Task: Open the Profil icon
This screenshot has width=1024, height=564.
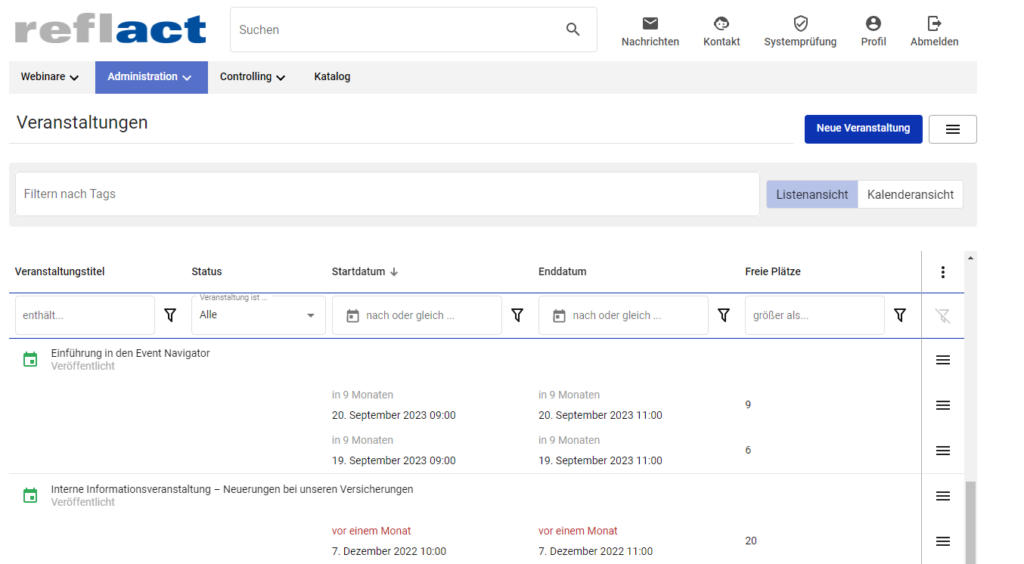Action: (x=873, y=24)
